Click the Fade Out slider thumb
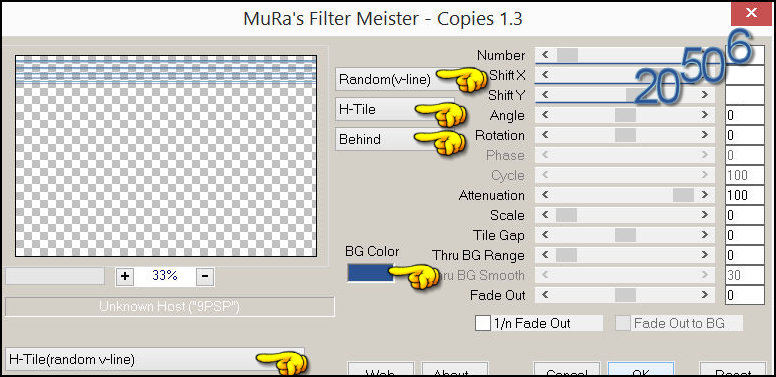This screenshot has width=776, height=377. pos(625,295)
